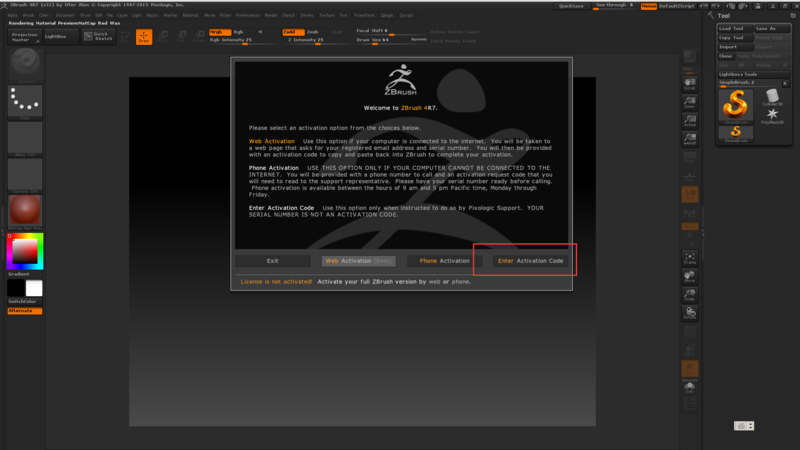
Task: Expand the Texture Off selector
Action: pos(24,175)
